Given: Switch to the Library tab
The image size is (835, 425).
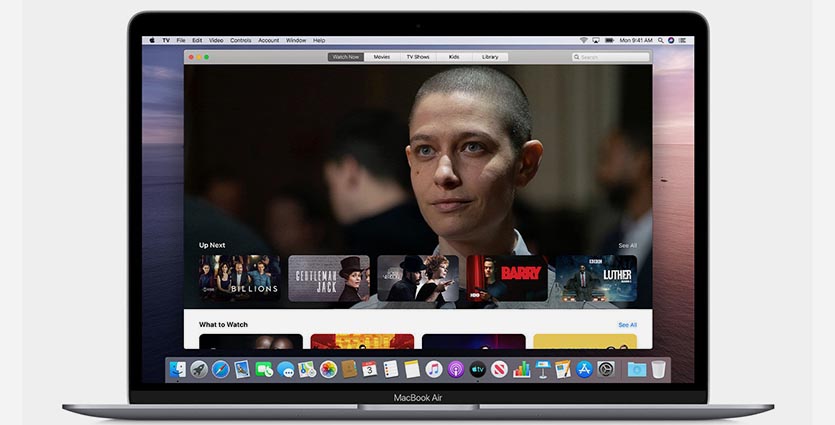Looking at the screenshot, I should pyautogui.click(x=490, y=57).
